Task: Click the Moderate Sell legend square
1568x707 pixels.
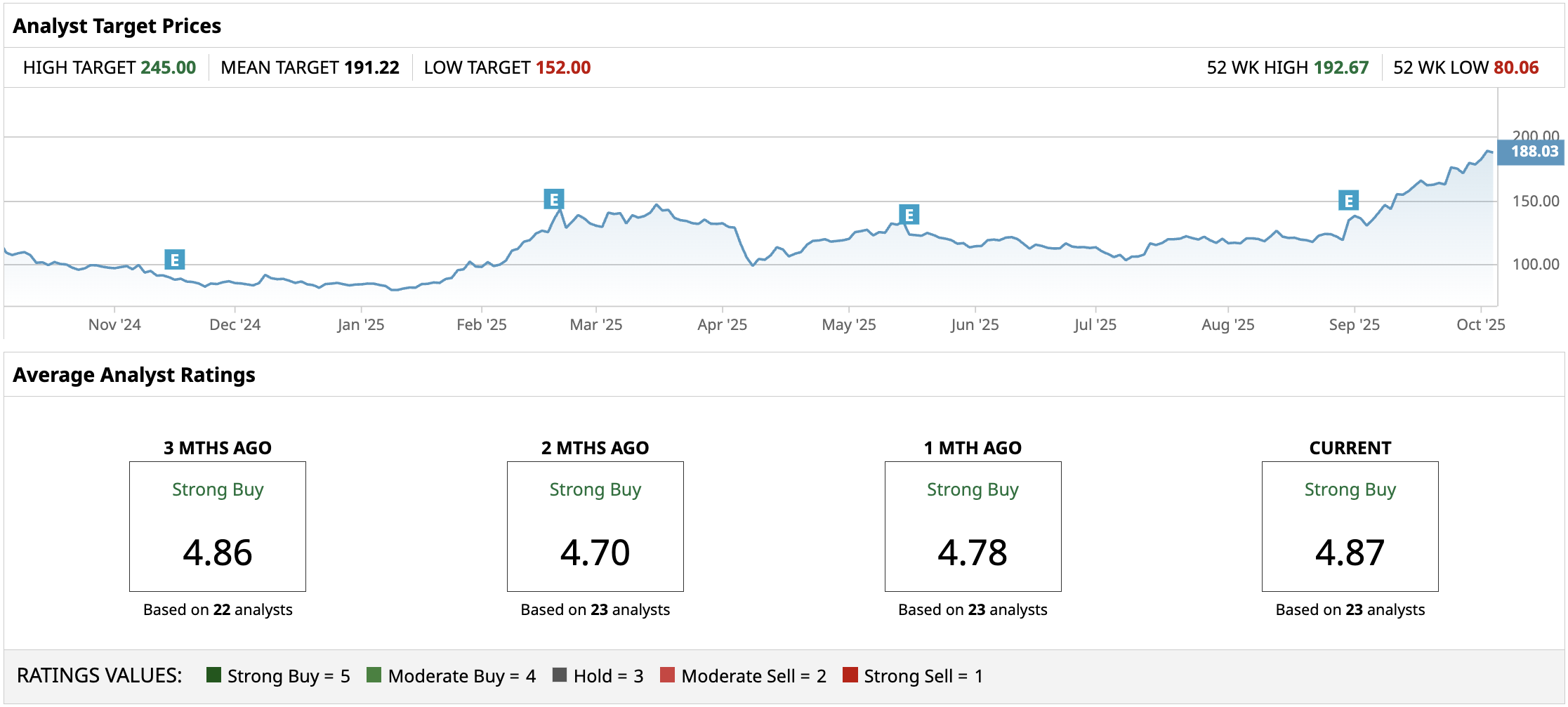Action: (668, 675)
